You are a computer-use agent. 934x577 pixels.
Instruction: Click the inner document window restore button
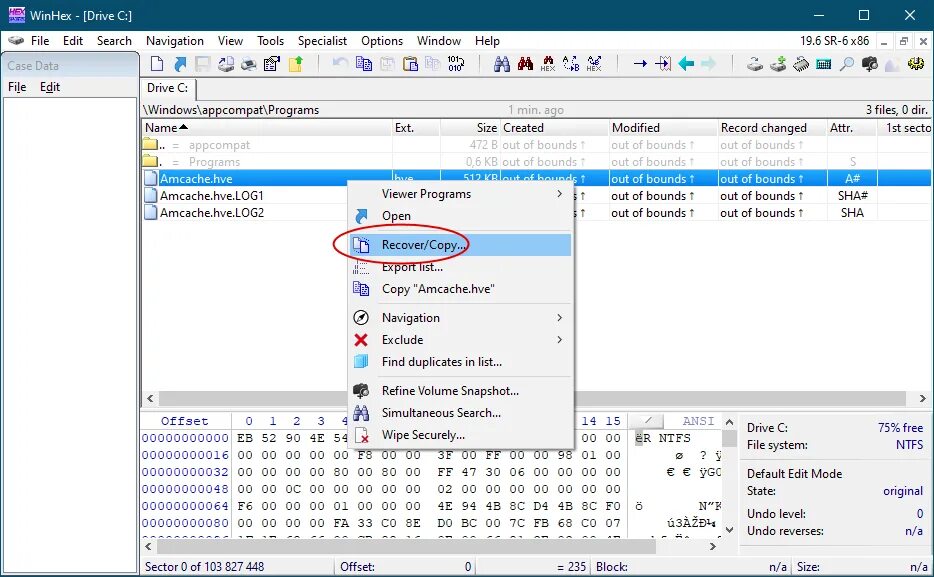[904, 41]
